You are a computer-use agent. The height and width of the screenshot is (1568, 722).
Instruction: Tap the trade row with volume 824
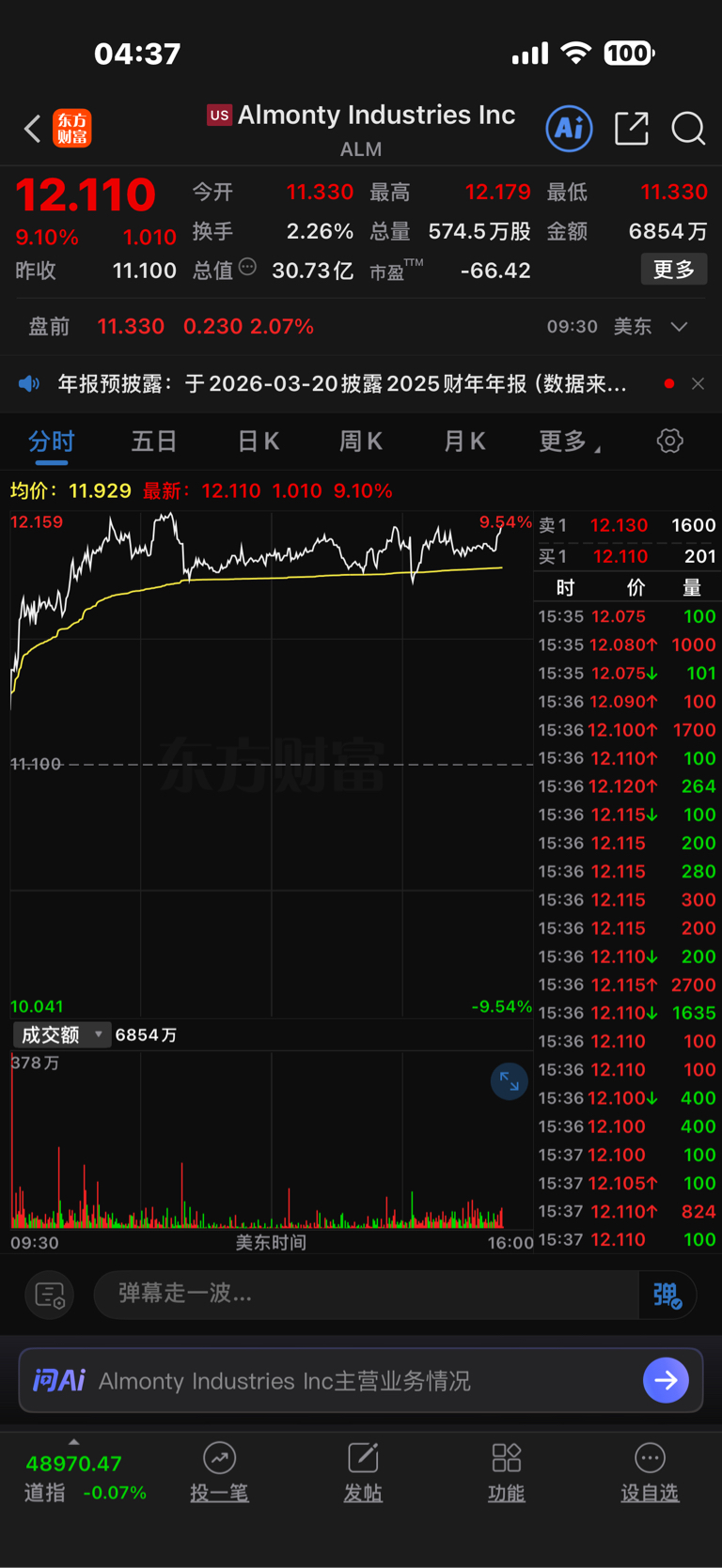pyautogui.click(x=627, y=1211)
